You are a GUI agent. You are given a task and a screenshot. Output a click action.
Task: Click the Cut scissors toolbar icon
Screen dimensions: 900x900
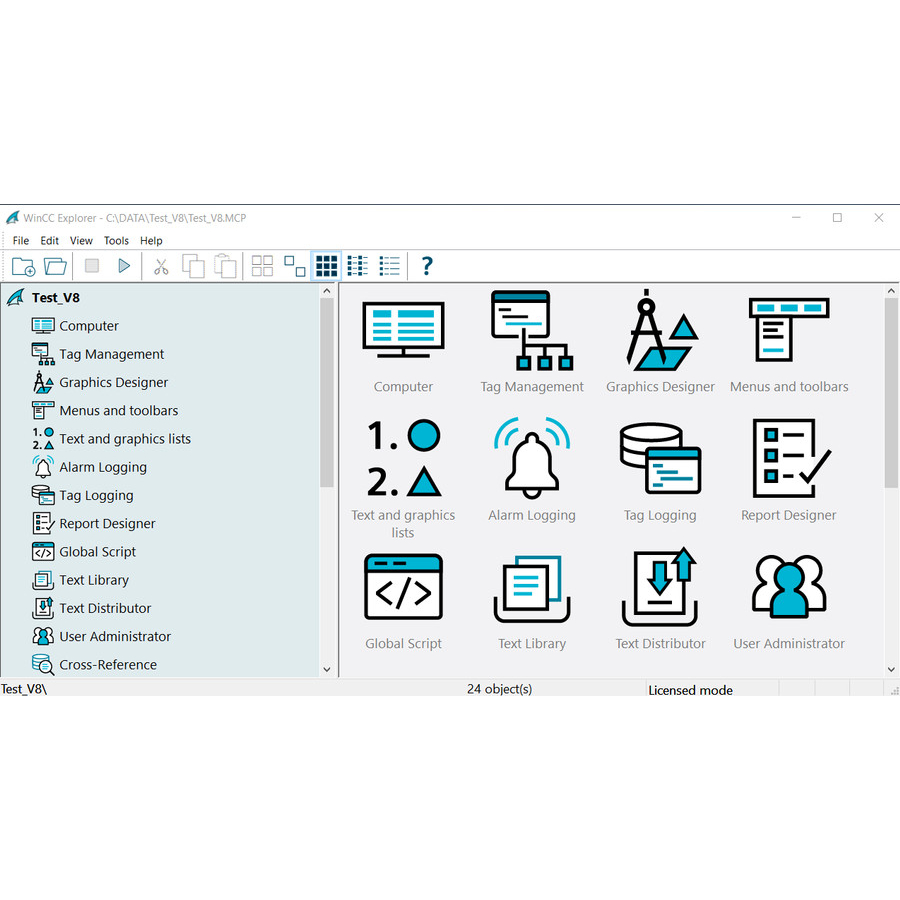pyautogui.click(x=161, y=266)
